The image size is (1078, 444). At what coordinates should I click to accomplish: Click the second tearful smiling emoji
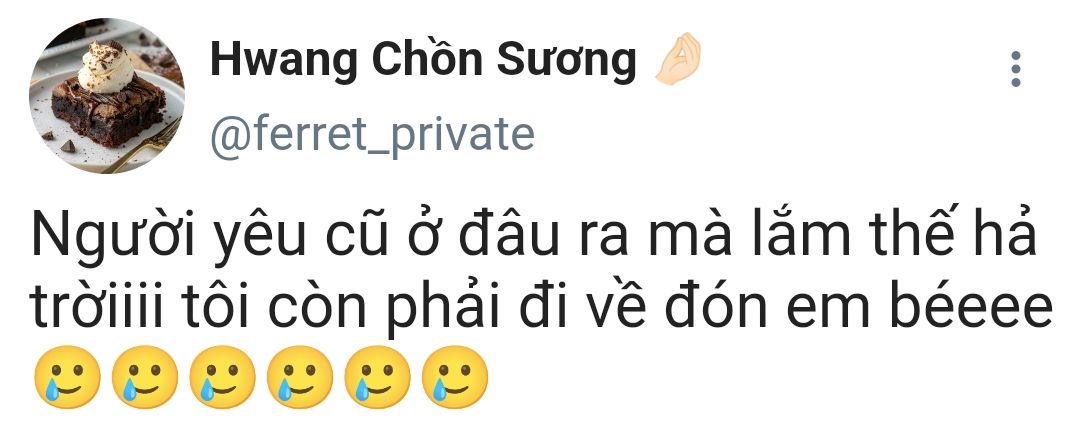pyautogui.click(x=145, y=377)
